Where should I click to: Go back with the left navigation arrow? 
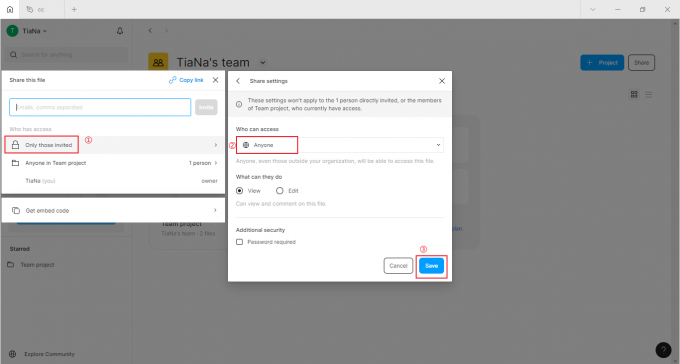[x=150, y=31]
